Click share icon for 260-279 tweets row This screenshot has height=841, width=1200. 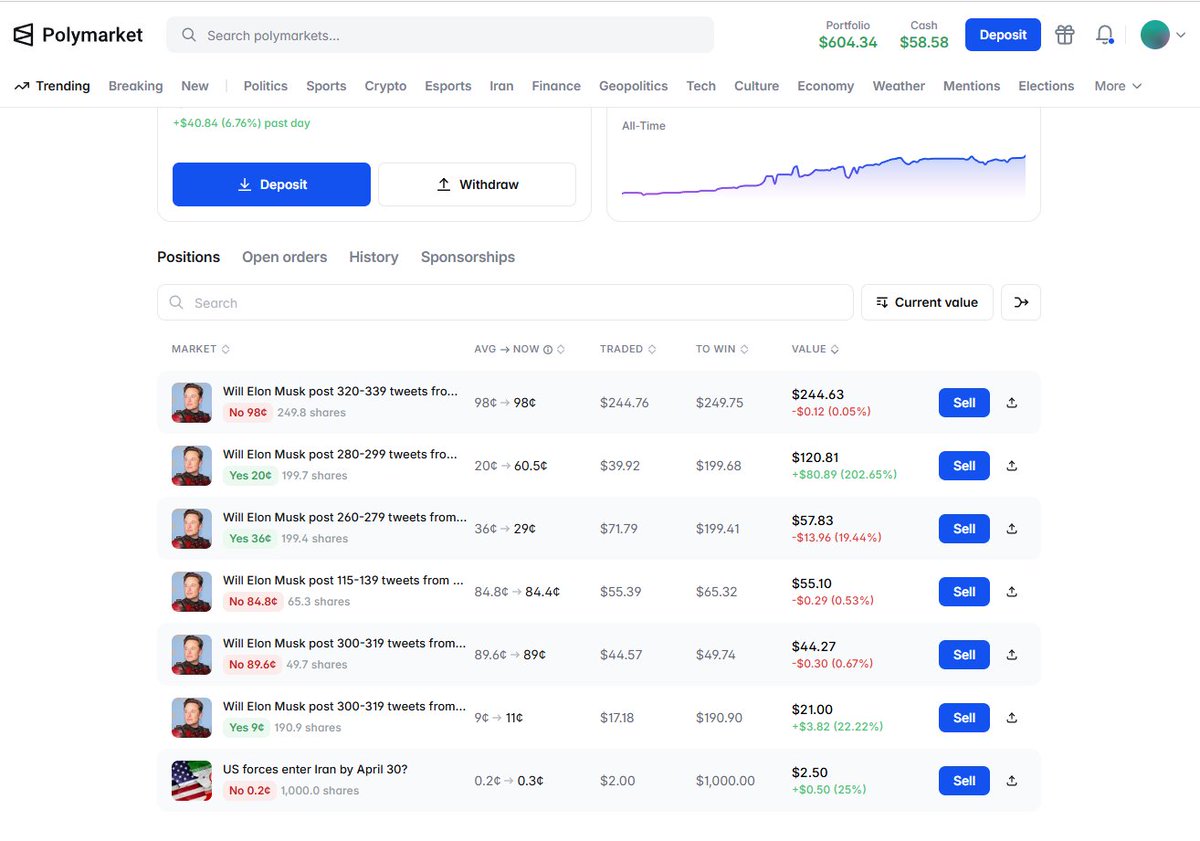click(x=1011, y=529)
